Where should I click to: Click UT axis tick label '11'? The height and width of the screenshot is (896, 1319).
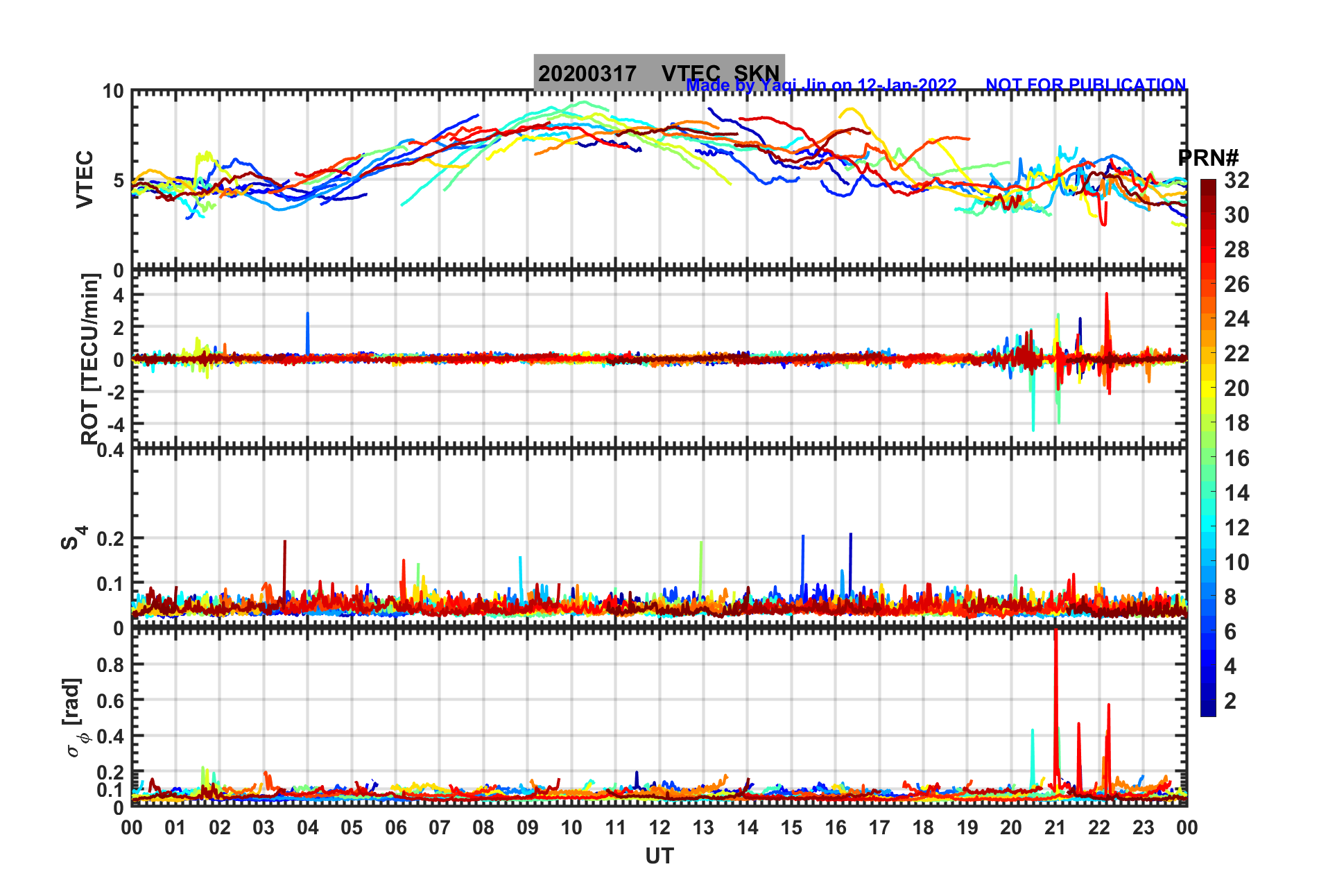tap(616, 827)
